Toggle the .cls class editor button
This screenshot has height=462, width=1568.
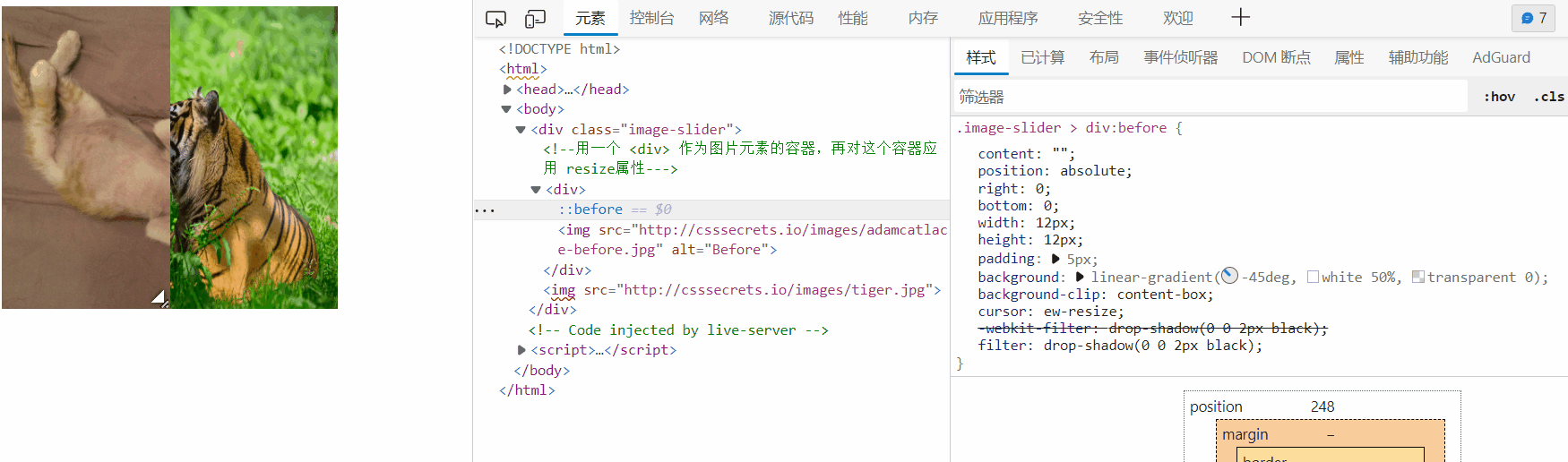click(x=1548, y=97)
